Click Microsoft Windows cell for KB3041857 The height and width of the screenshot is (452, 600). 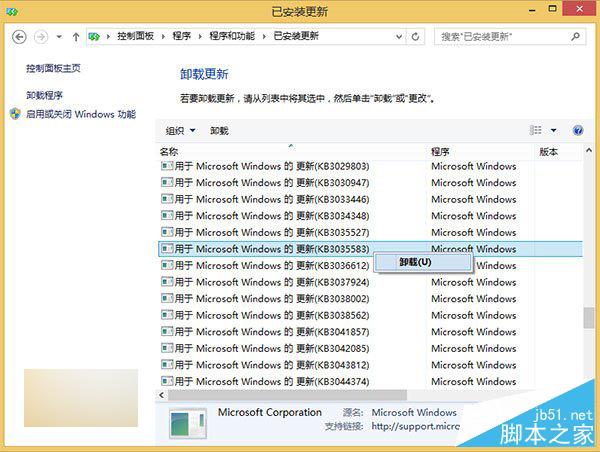point(474,332)
